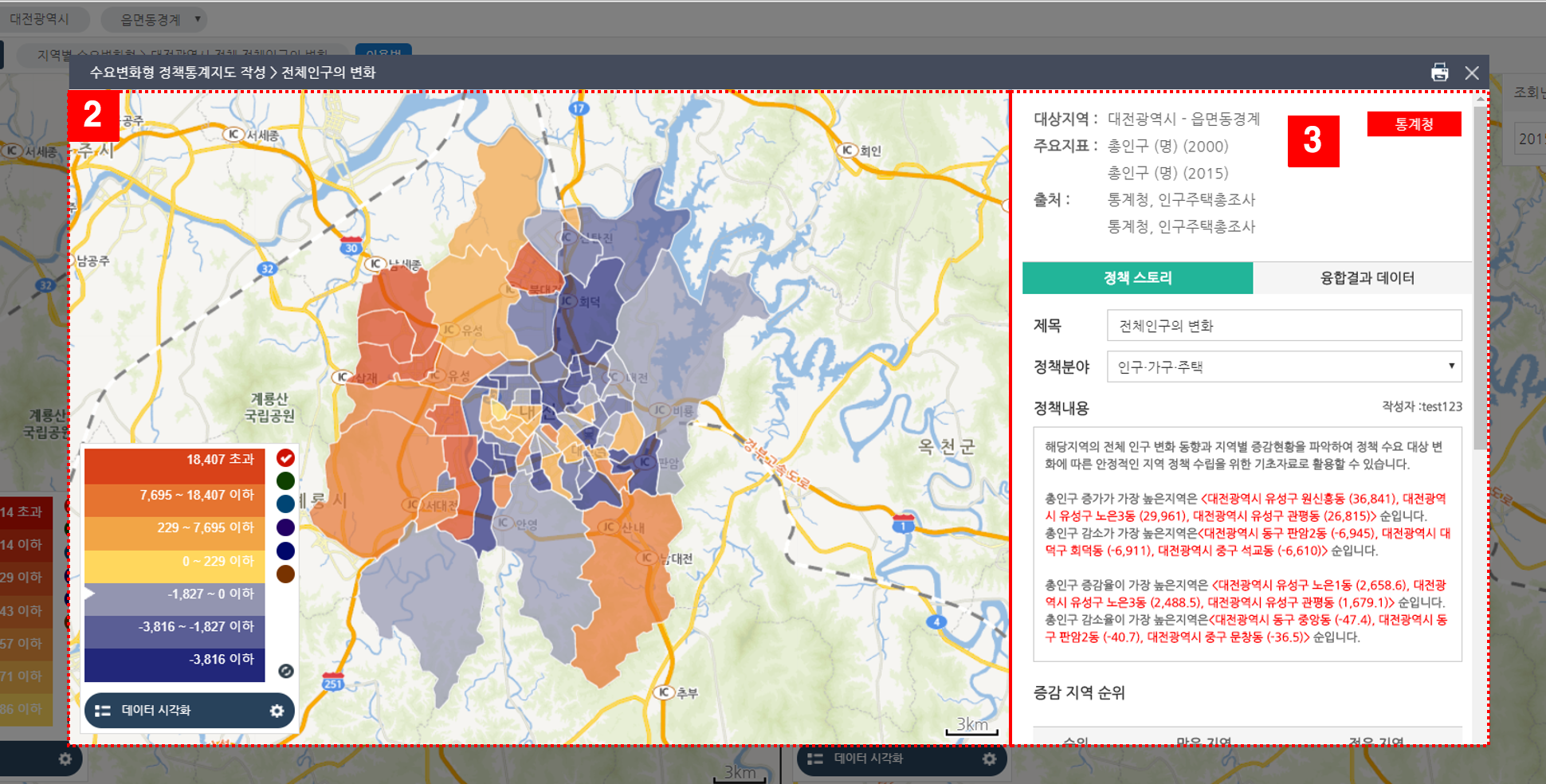Click the printer icon in dialog header

click(x=1439, y=73)
